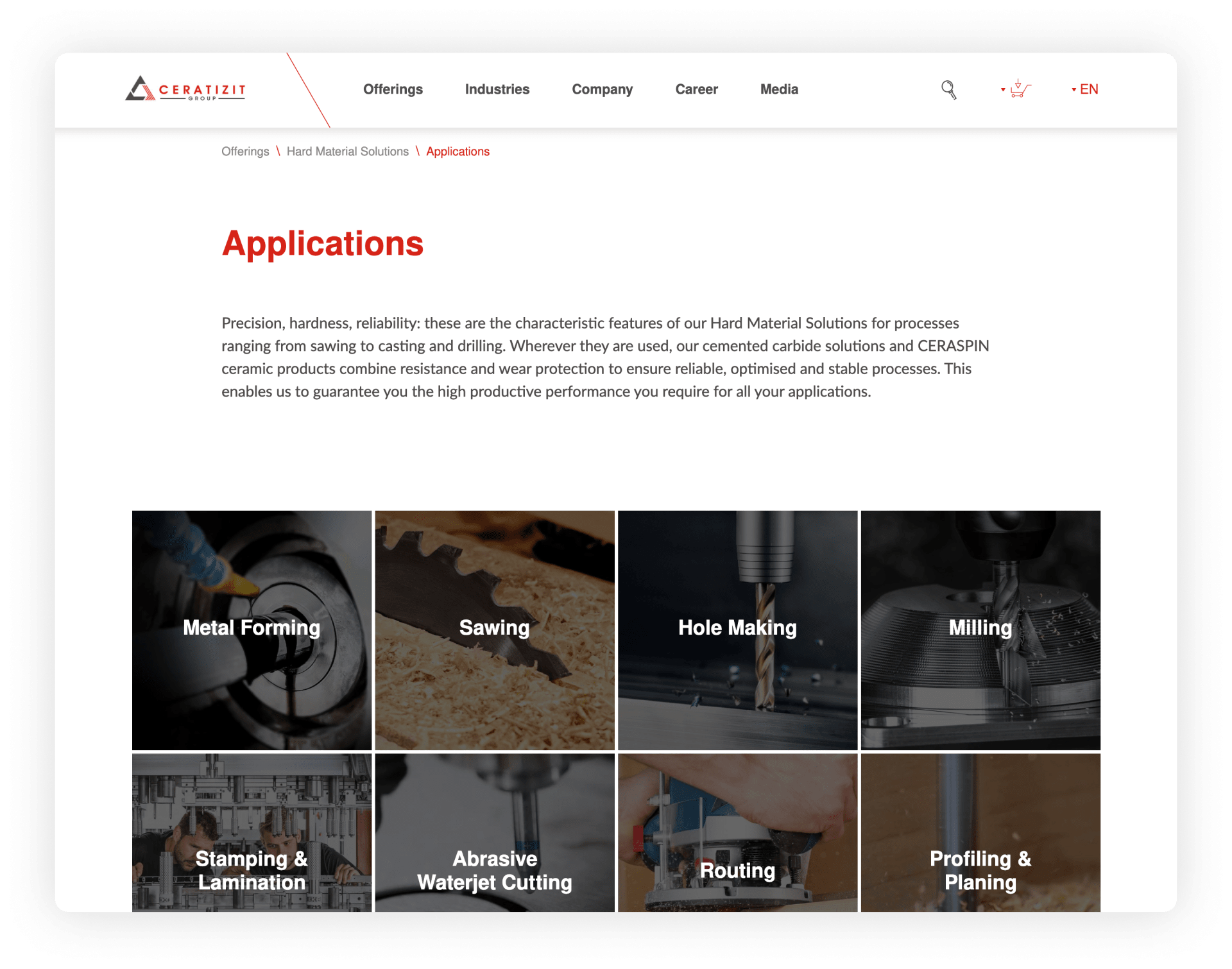Open the Offerings menu item
The image size is (1232, 969).
point(393,89)
